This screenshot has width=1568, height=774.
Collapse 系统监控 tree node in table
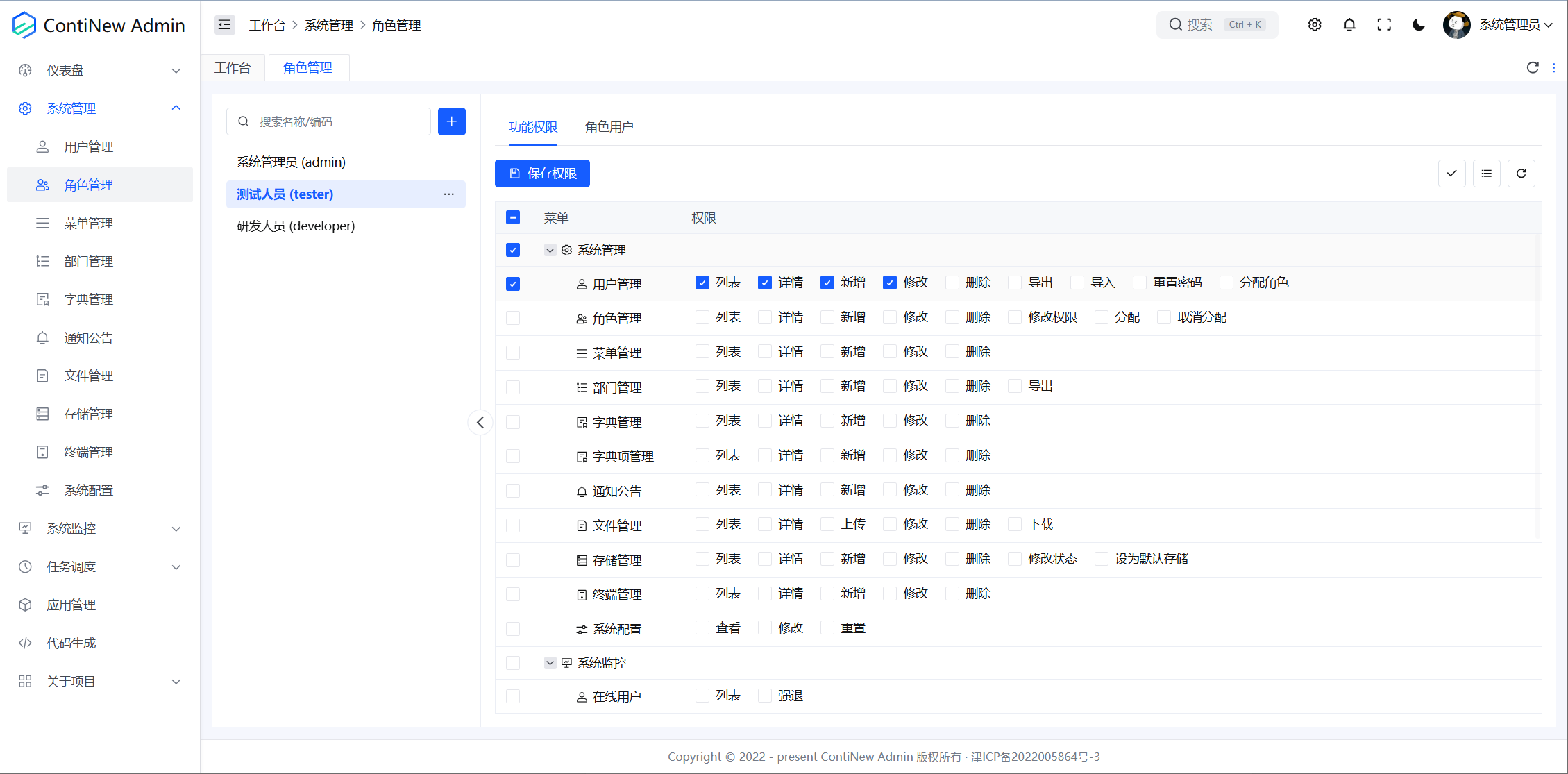pyautogui.click(x=550, y=663)
